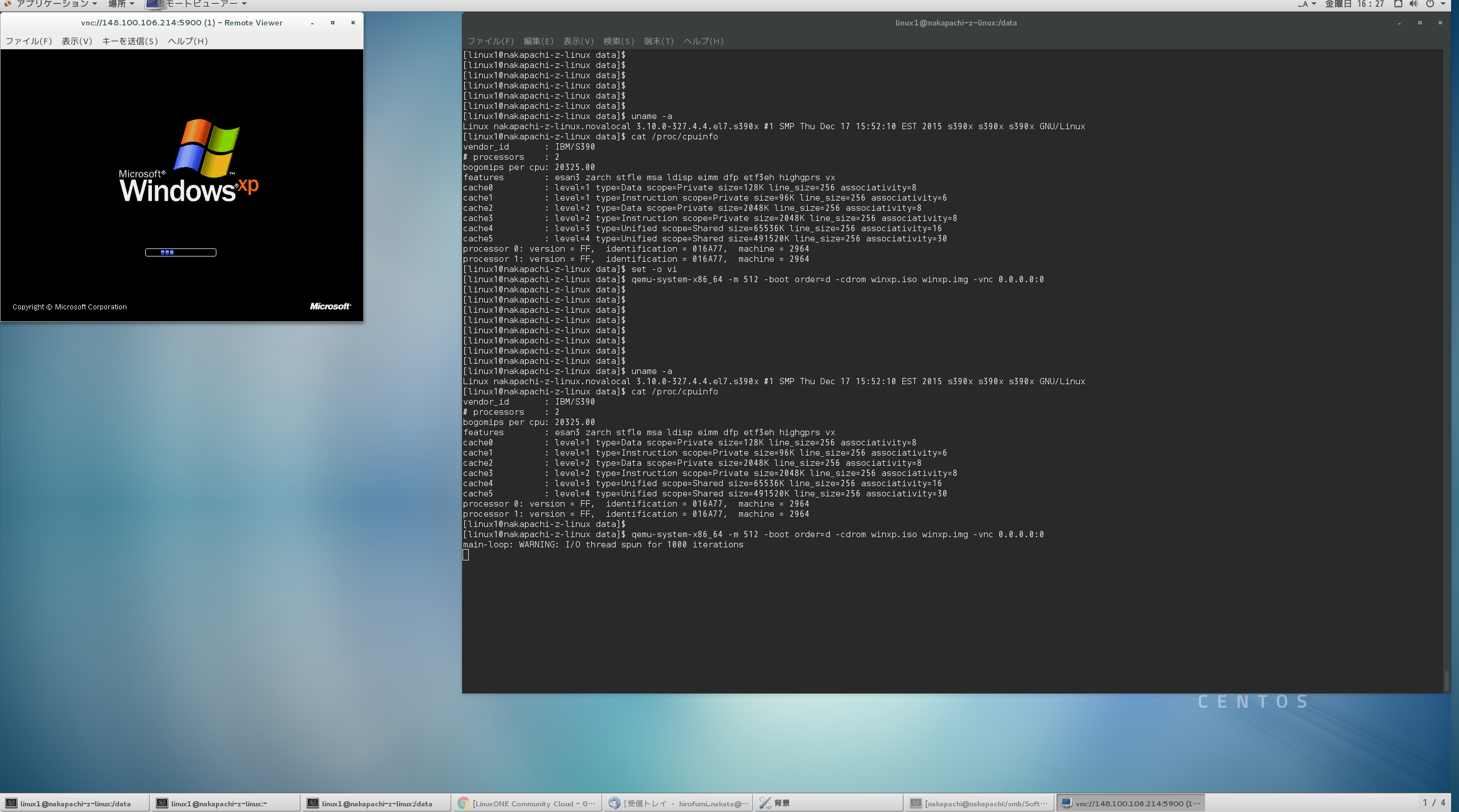
Task: Minimize the terminal window
Action: point(1399,23)
